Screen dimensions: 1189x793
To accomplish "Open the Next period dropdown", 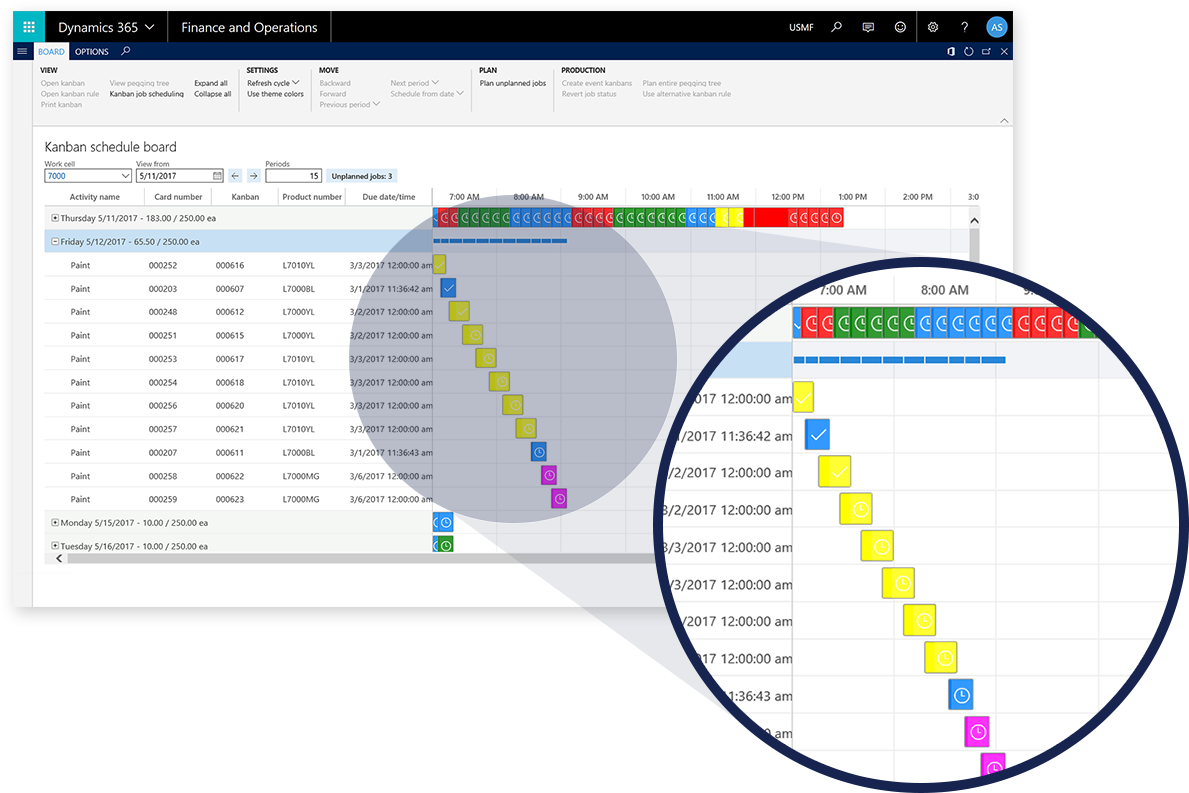I will tap(415, 83).
